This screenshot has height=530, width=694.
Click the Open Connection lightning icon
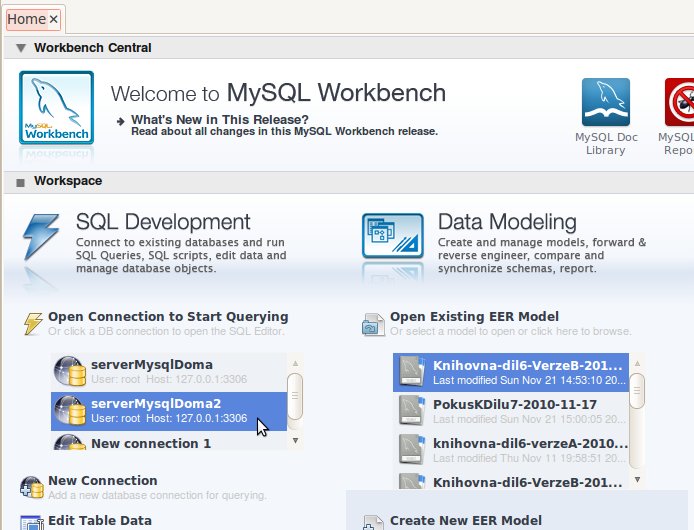tap(33, 324)
